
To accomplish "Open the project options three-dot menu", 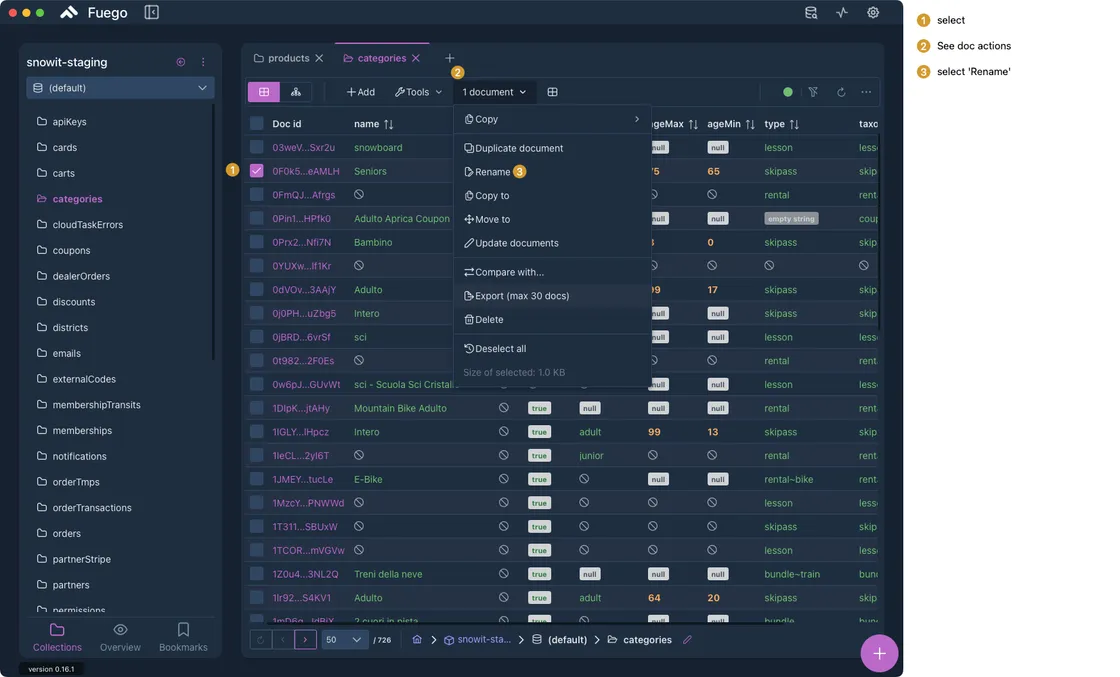I will point(203,62).
